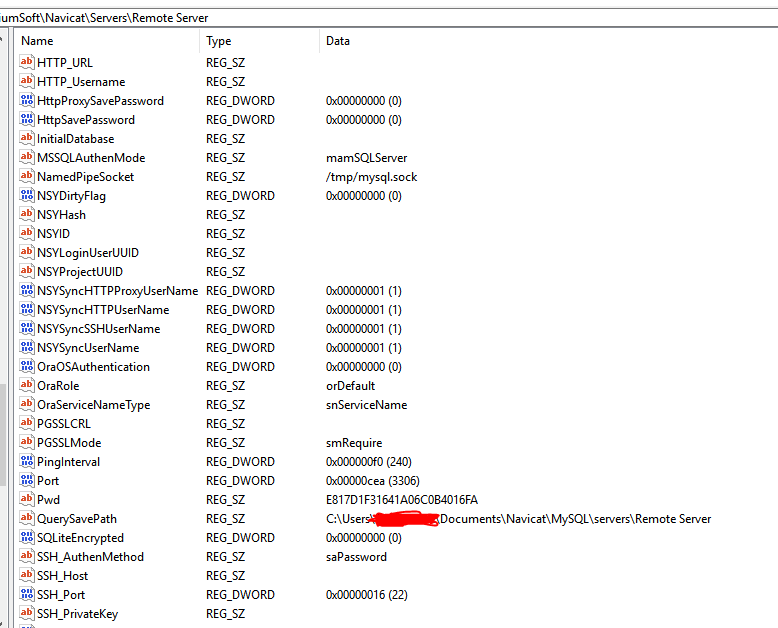Click the DWORD icon beside OraOSAuthentication
Viewport: 778px width, 628px height.
[27, 366]
